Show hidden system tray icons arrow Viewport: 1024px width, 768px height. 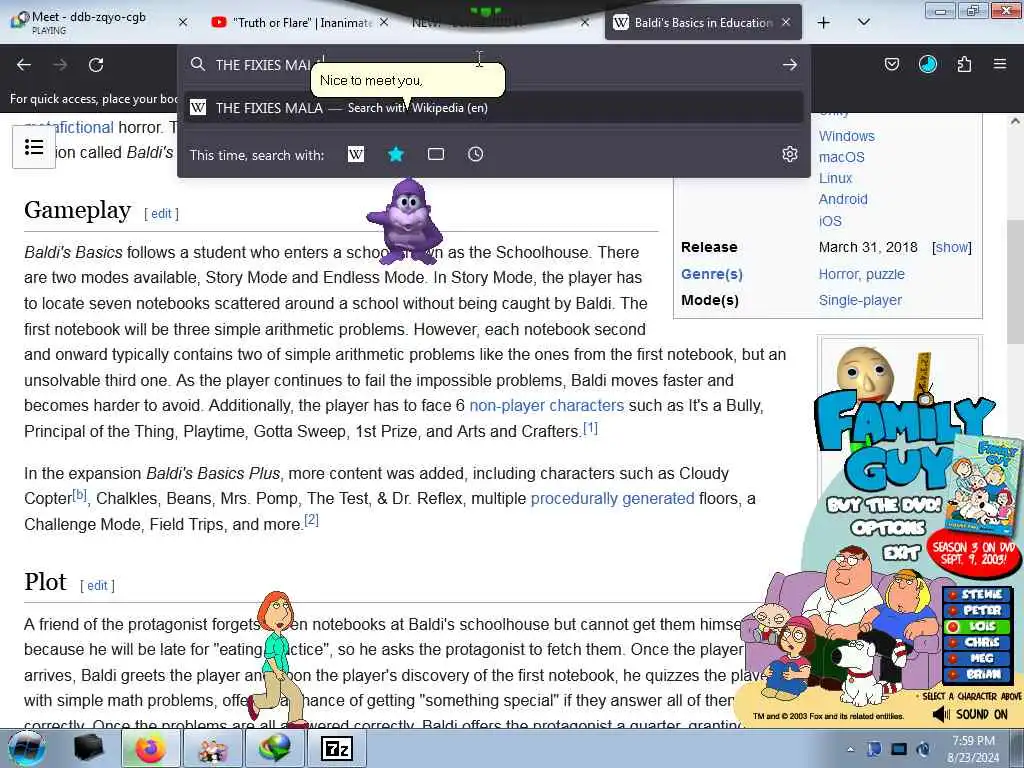[850, 749]
